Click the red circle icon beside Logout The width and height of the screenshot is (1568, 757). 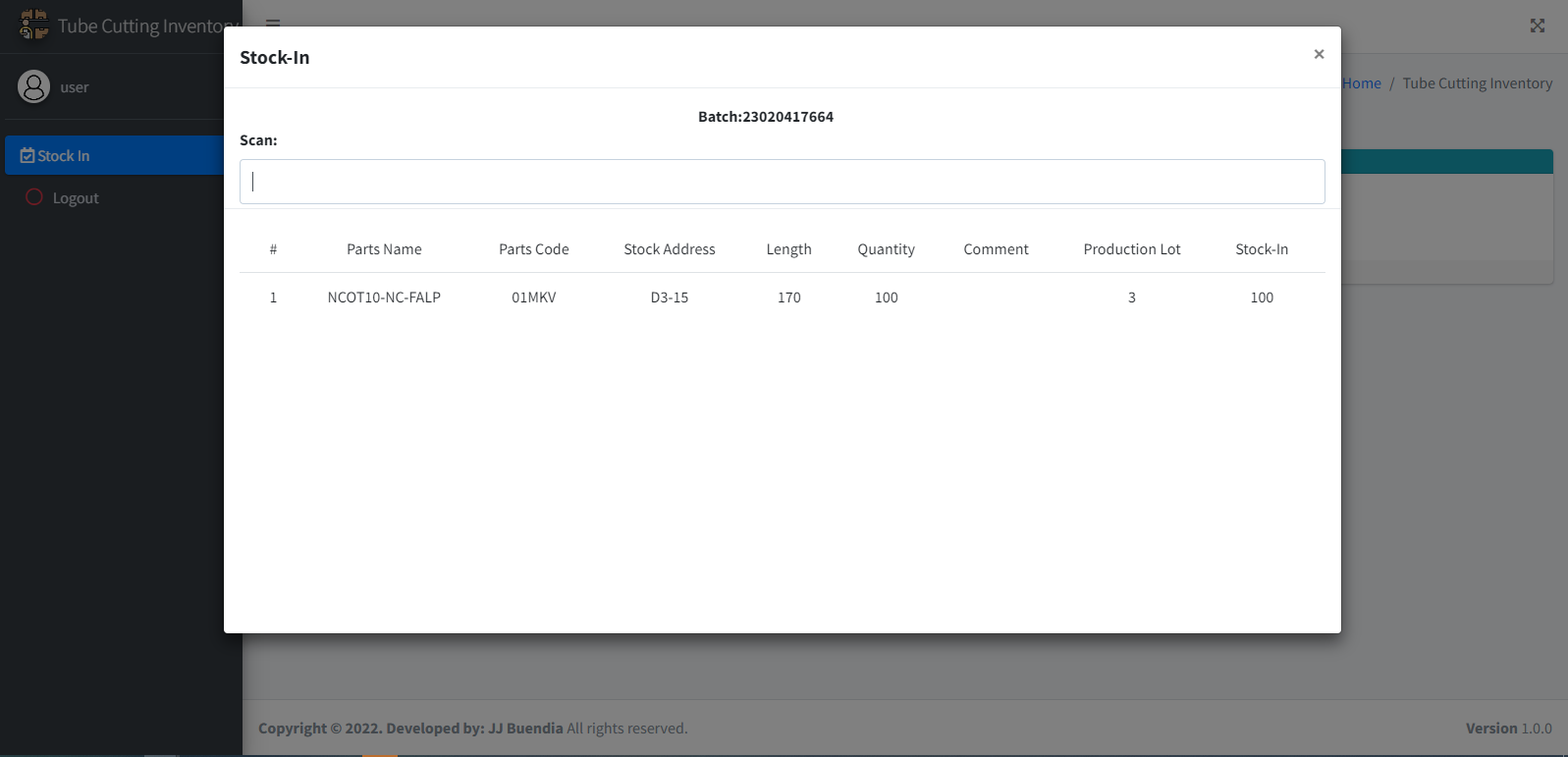(34, 197)
